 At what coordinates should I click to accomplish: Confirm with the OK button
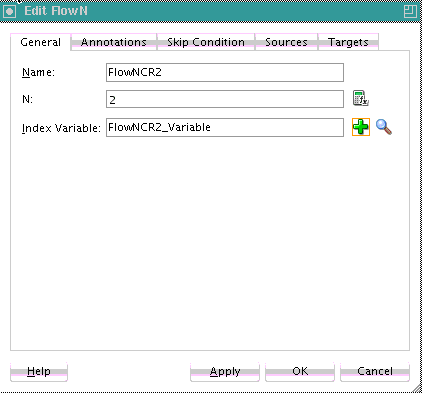click(300, 371)
